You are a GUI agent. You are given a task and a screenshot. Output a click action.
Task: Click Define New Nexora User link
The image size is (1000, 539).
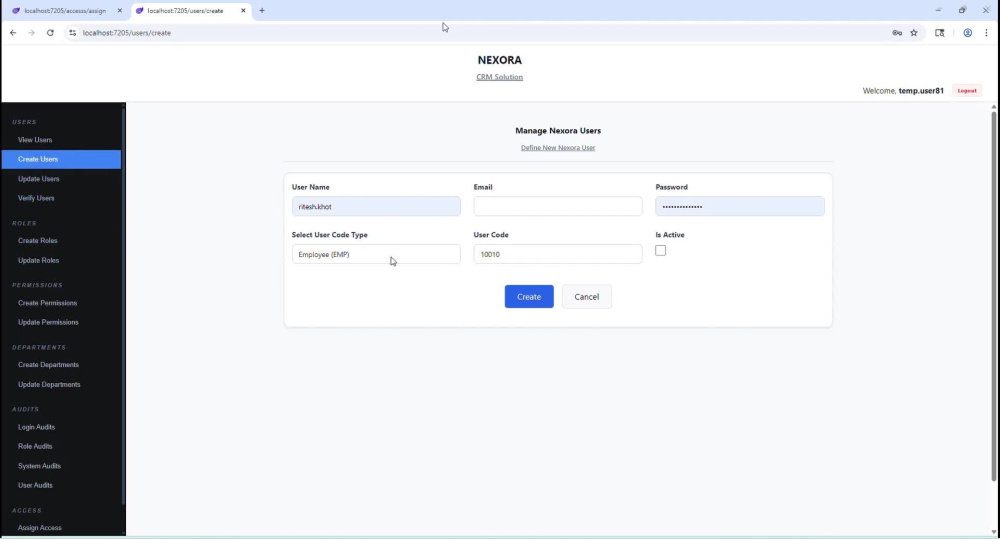[557, 147]
